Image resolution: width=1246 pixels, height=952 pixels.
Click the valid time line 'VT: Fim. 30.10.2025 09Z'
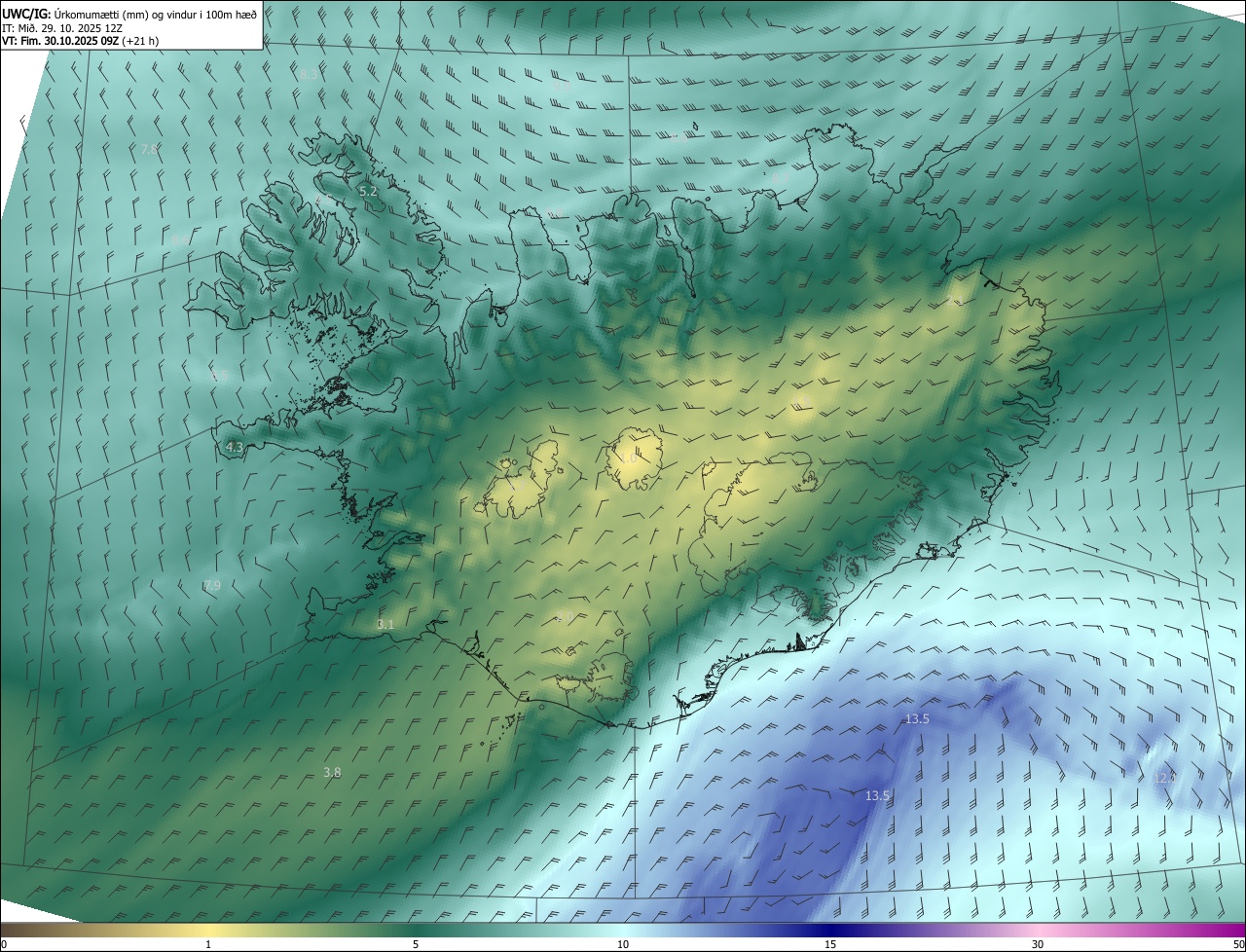coord(58,41)
